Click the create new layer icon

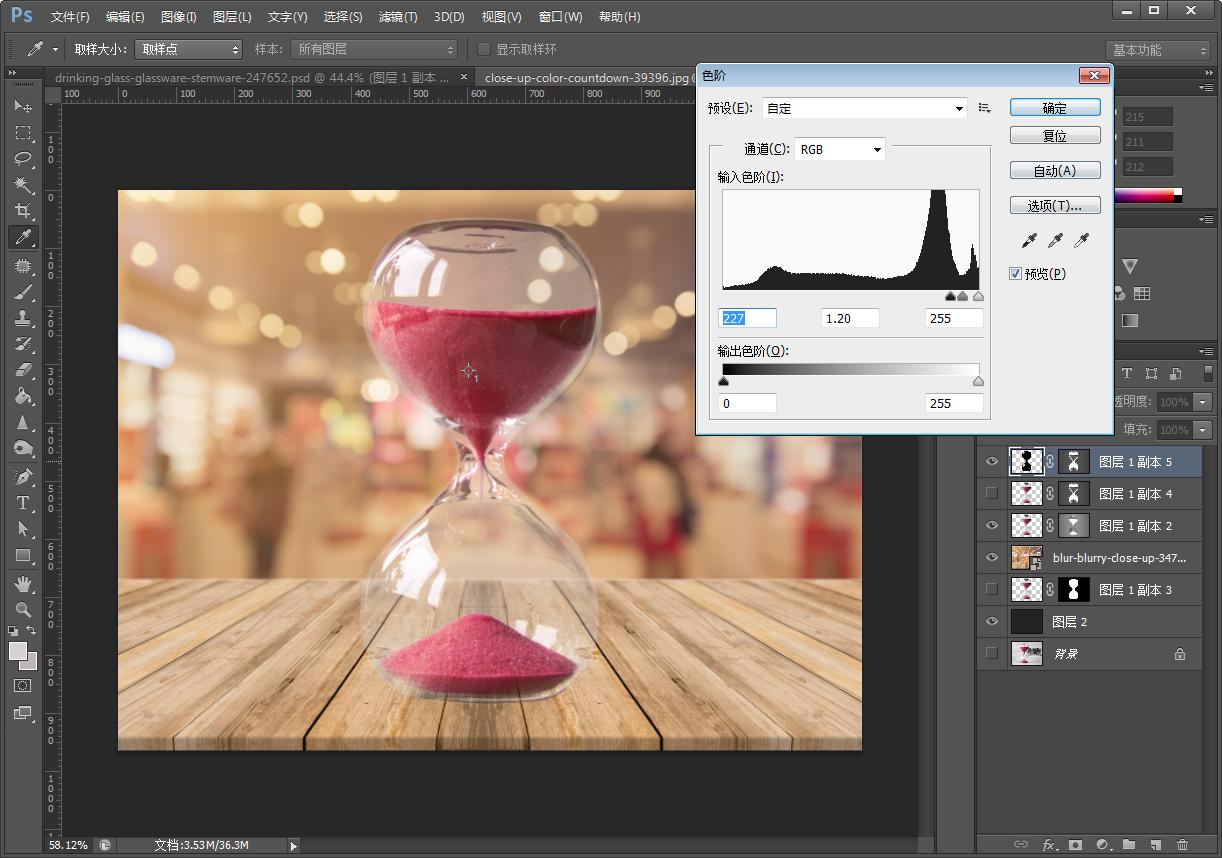pyautogui.click(x=1155, y=845)
